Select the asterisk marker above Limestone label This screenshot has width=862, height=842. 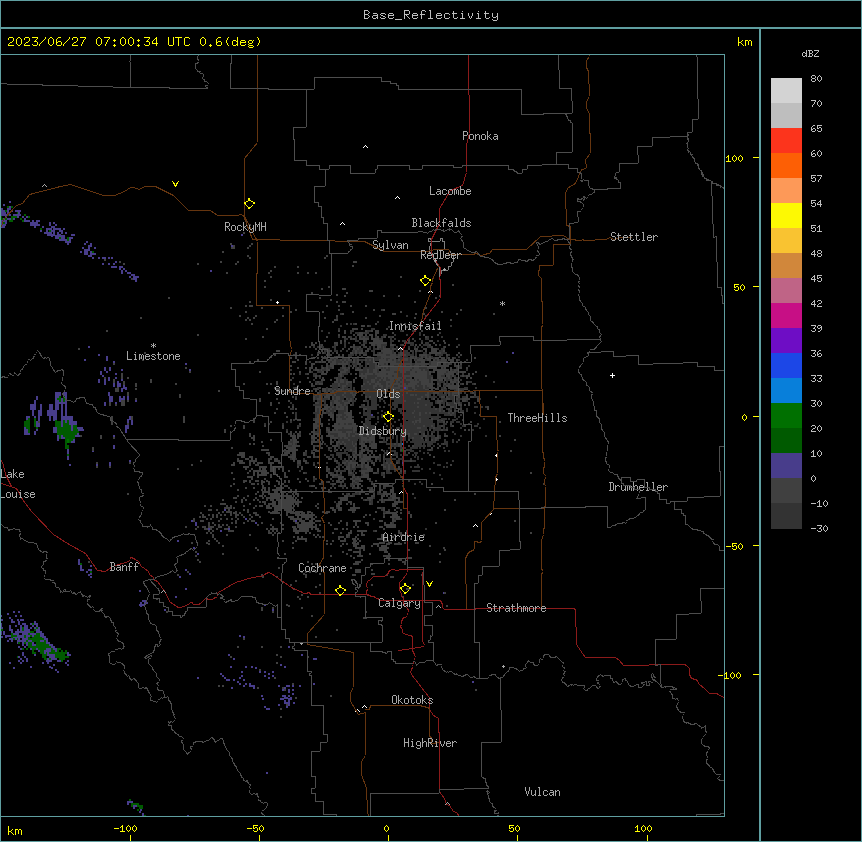click(153, 346)
